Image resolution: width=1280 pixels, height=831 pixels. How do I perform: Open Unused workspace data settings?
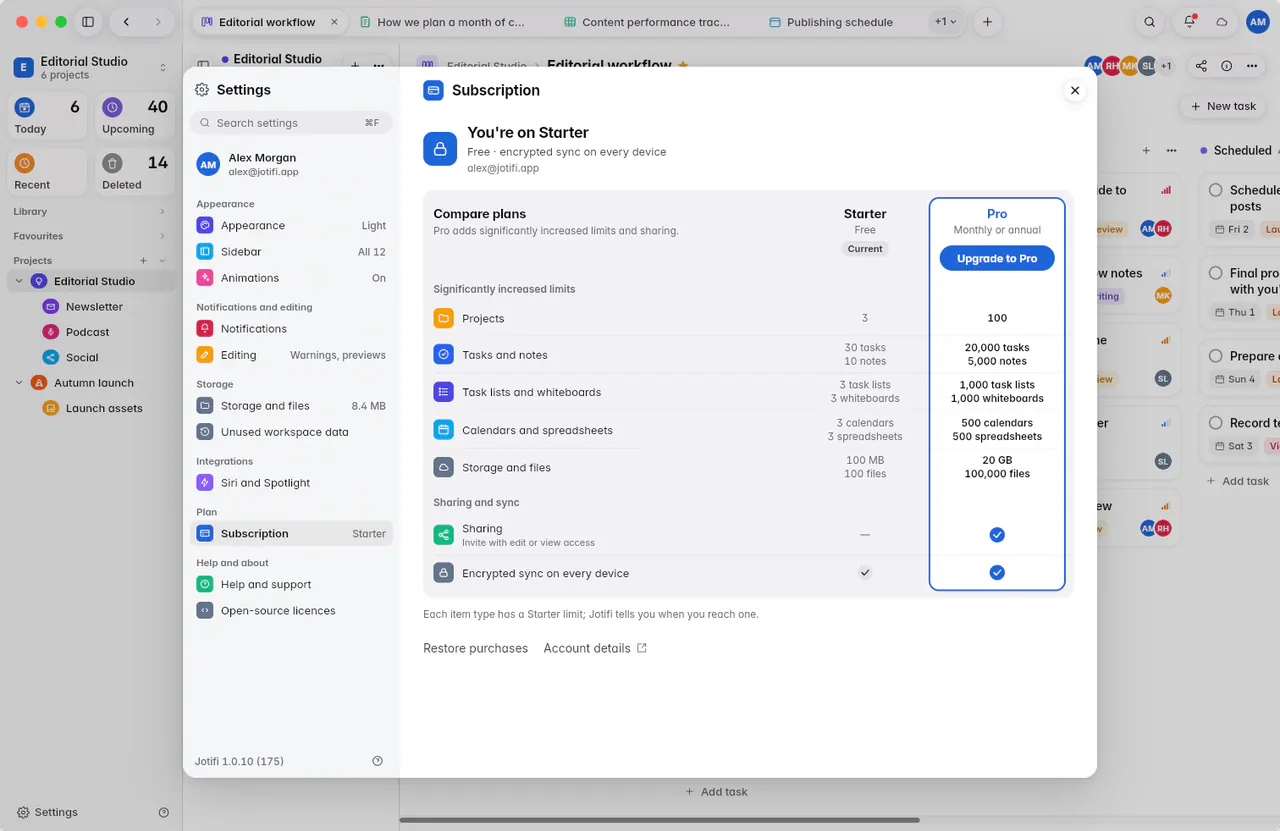(291, 432)
